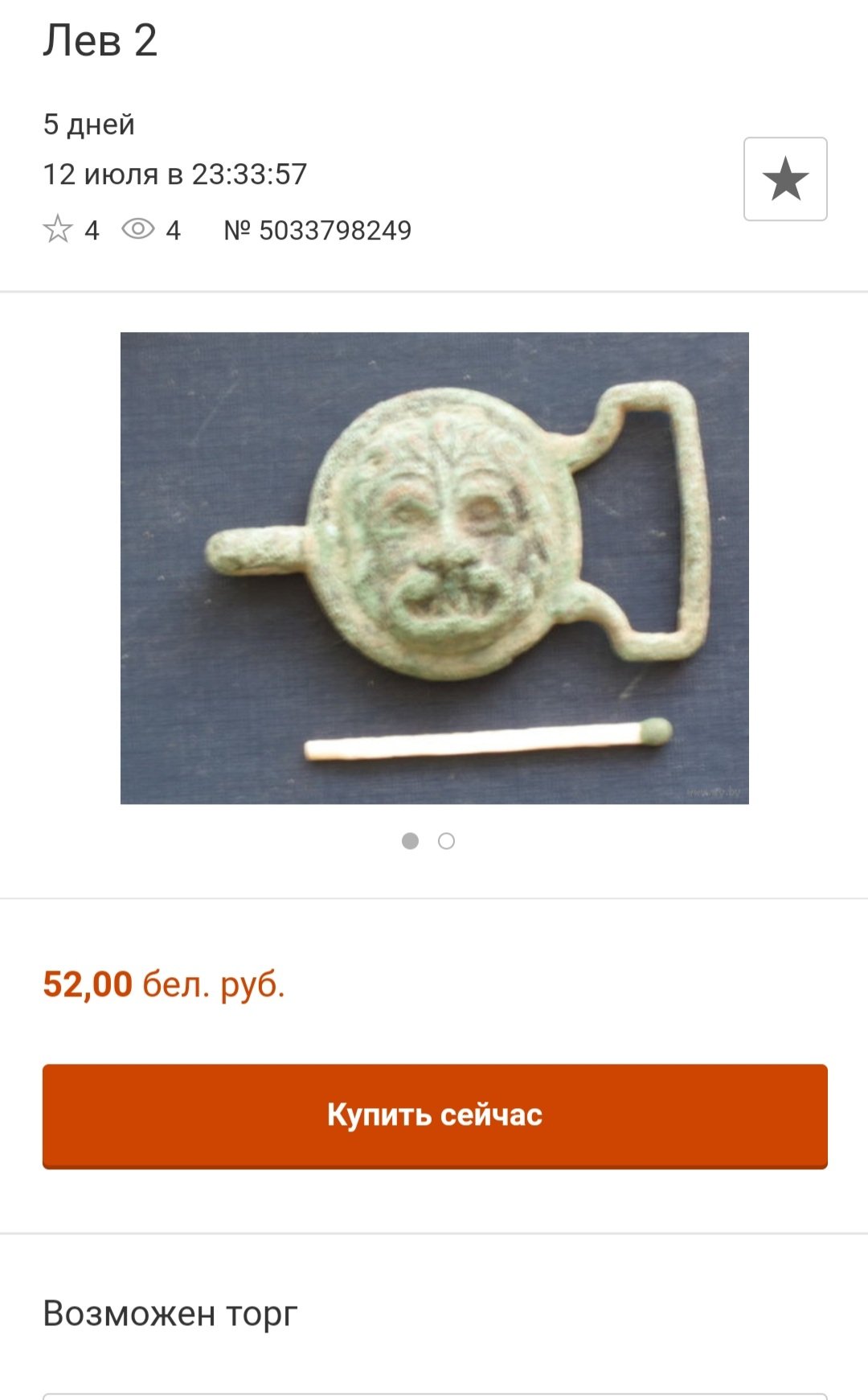This screenshot has height=1400, width=868.
Task: Select the first filled carousel dot
Action: pyautogui.click(x=410, y=841)
